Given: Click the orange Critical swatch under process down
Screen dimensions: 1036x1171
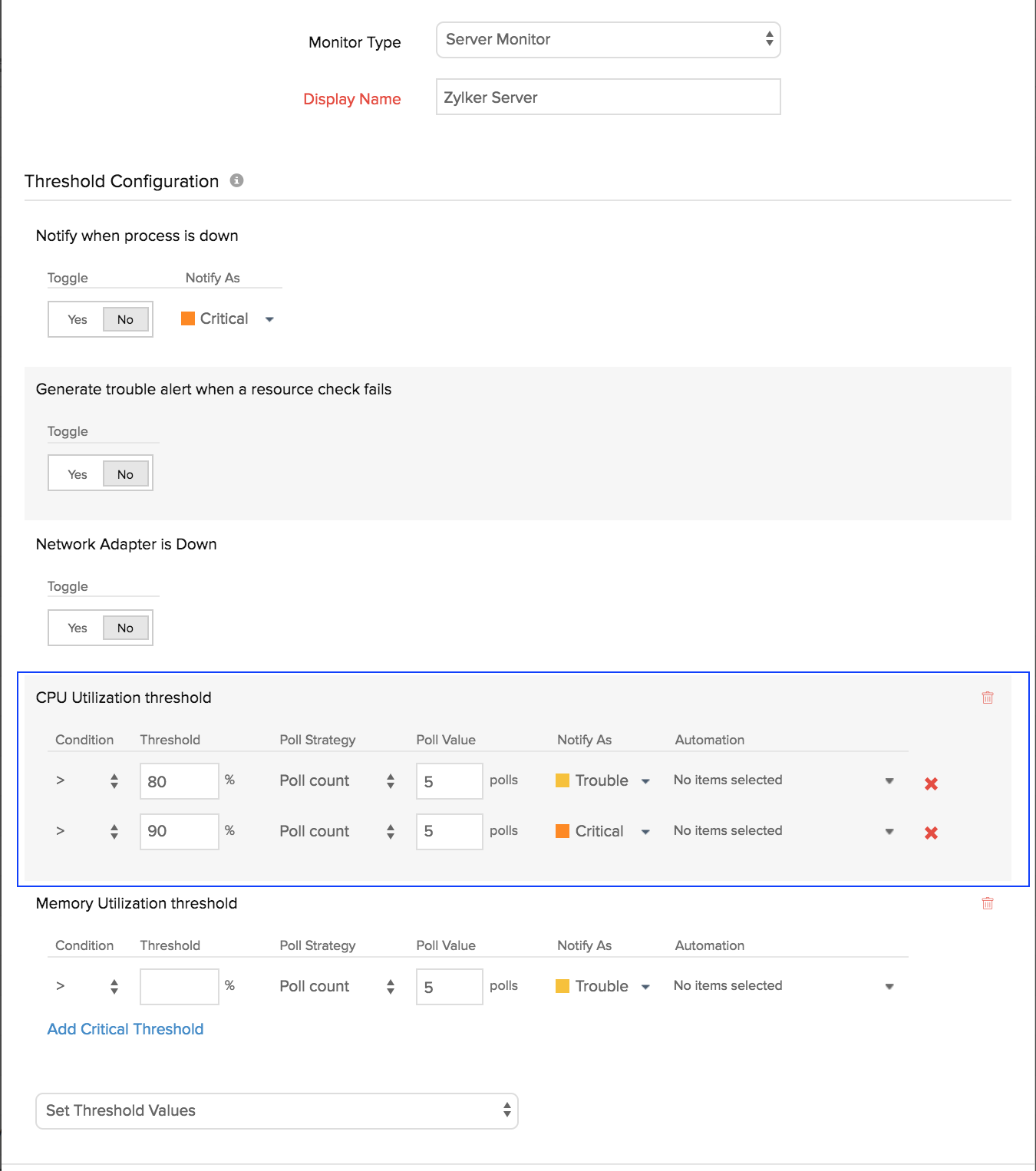Looking at the screenshot, I should tap(188, 318).
